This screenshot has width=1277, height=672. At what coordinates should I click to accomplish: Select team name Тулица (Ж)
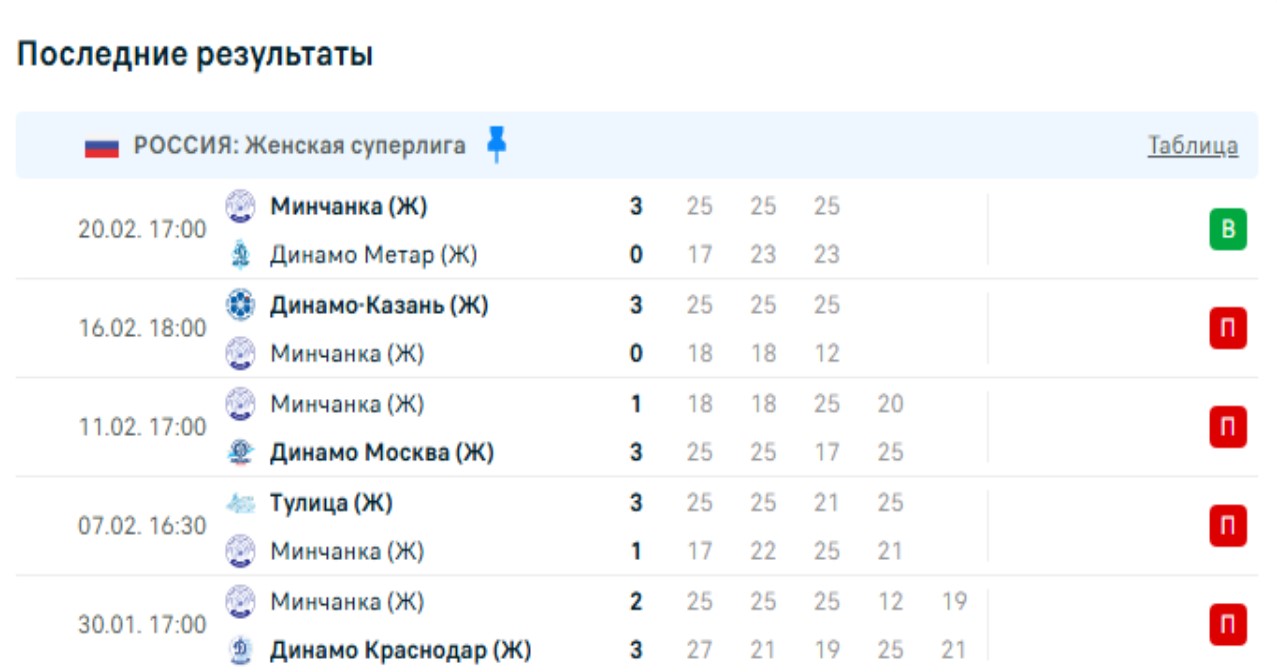tap(331, 503)
